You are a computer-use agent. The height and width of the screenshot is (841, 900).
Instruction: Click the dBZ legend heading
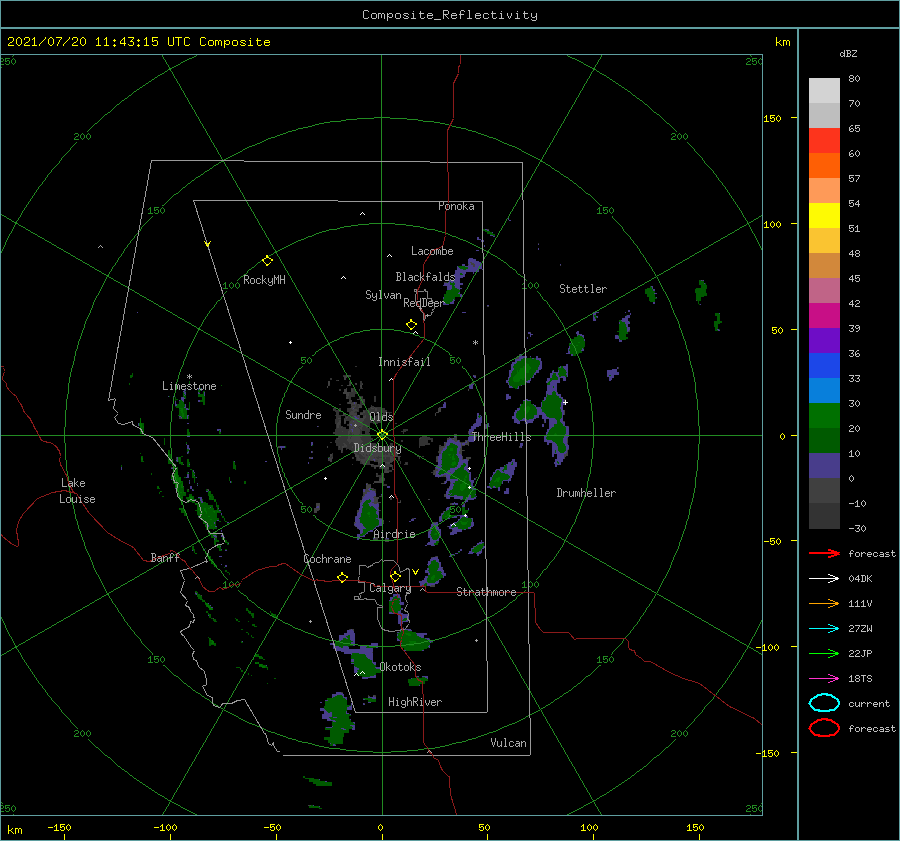[x=848, y=54]
